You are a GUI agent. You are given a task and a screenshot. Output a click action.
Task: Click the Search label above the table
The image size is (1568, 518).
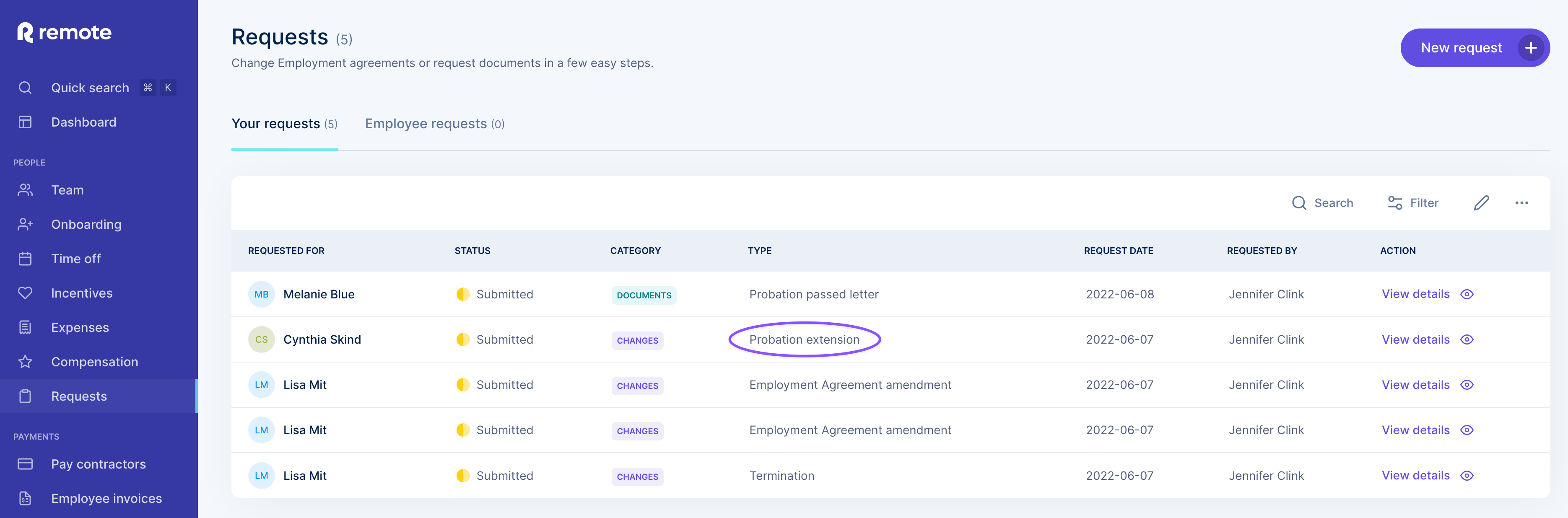pyautogui.click(x=1333, y=203)
